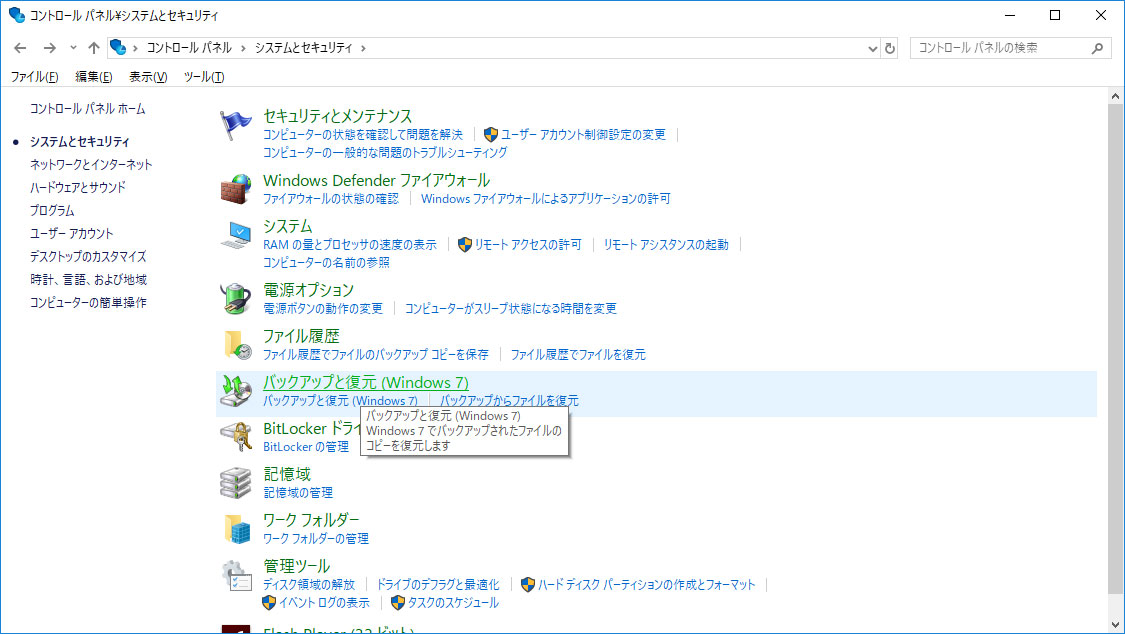Expand chevron after システムとセキュリティ breadcrumb

pos(363,48)
